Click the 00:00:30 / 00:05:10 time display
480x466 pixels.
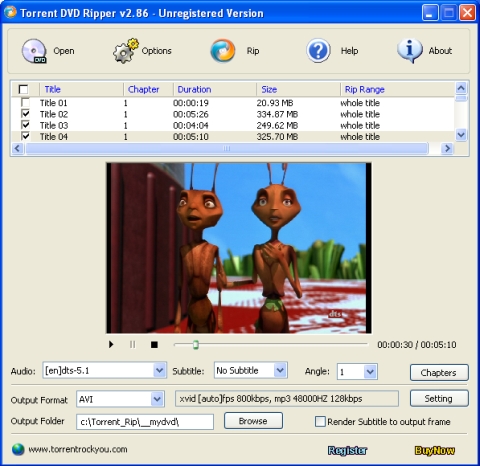click(x=417, y=345)
